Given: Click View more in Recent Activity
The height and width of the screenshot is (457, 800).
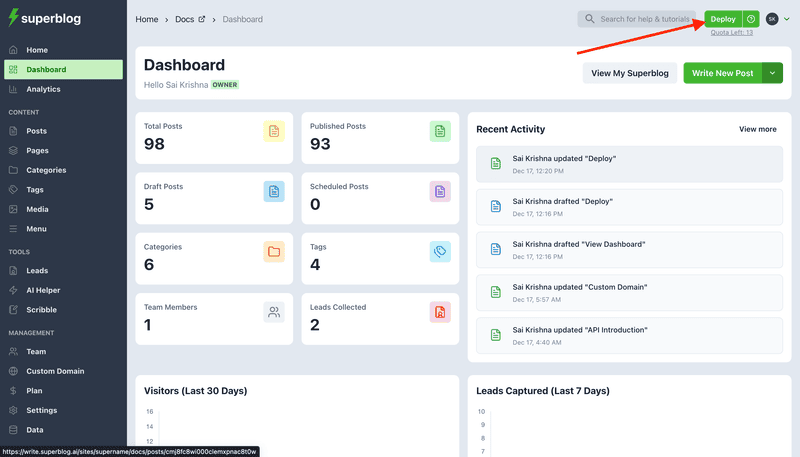Looking at the screenshot, I should click(x=757, y=129).
